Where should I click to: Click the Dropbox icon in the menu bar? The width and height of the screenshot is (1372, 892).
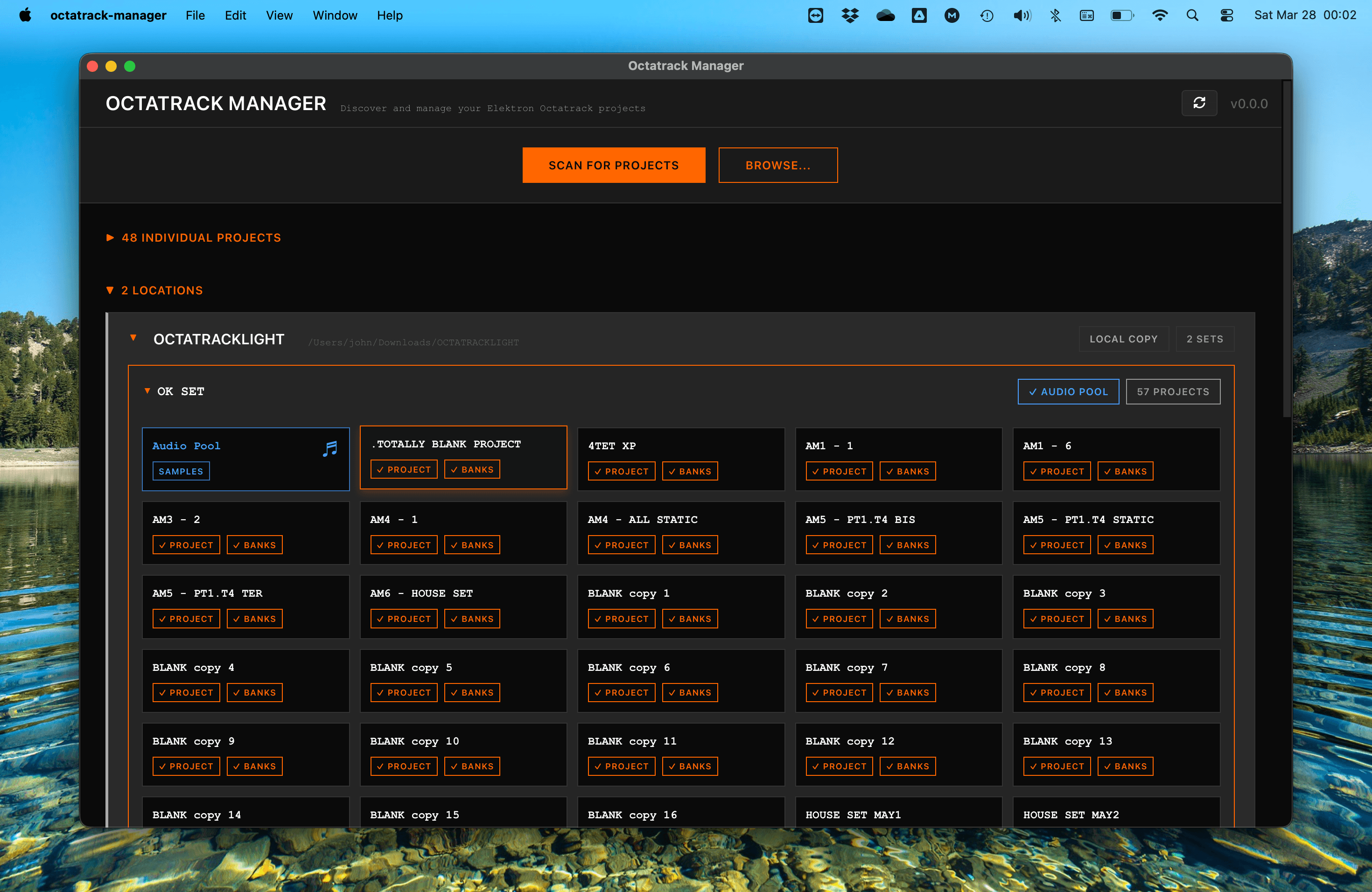click(x=850, y=15)
